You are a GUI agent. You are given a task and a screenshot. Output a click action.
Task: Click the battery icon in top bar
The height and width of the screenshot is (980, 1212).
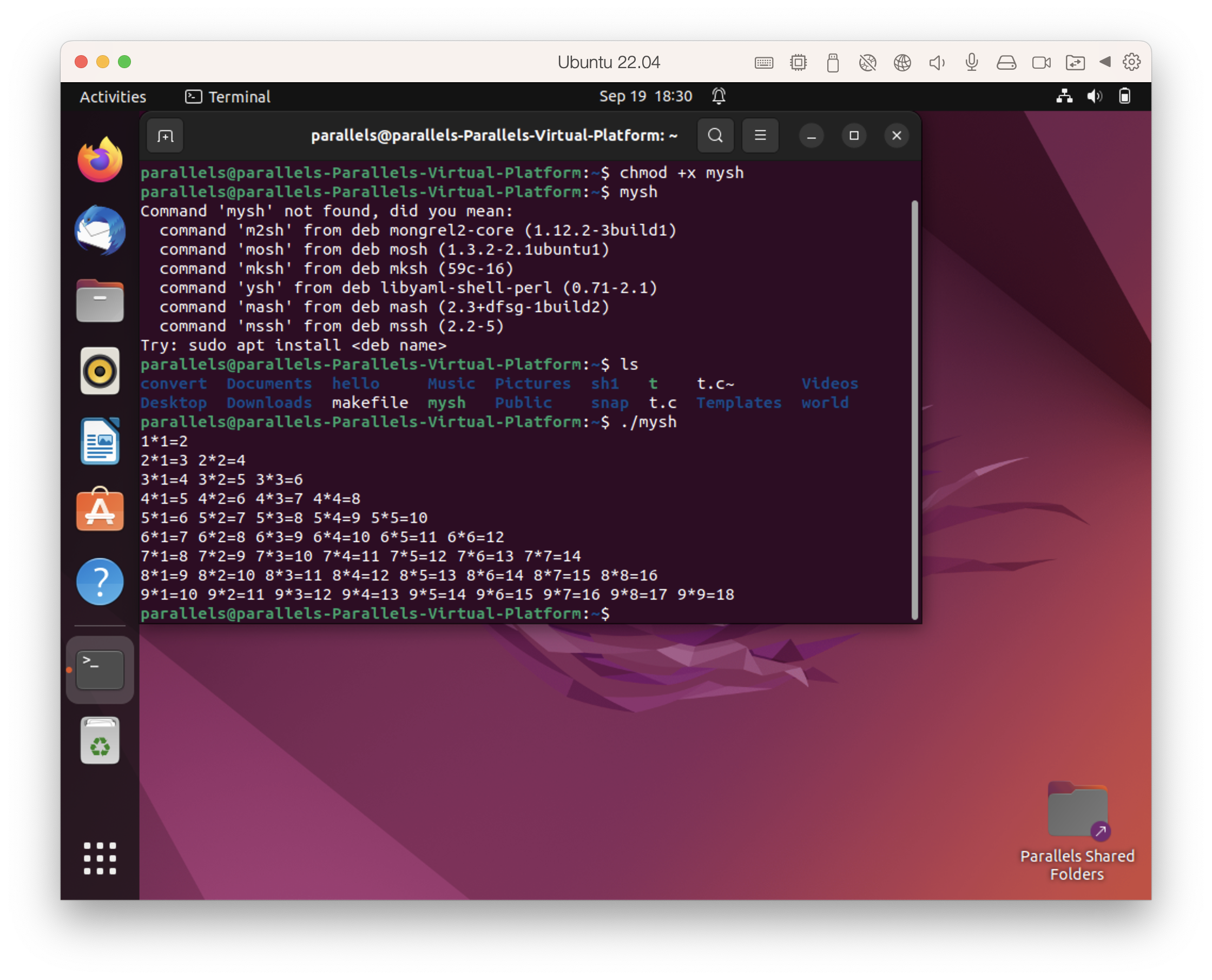pyautogui.click(x=1124, y=96)
